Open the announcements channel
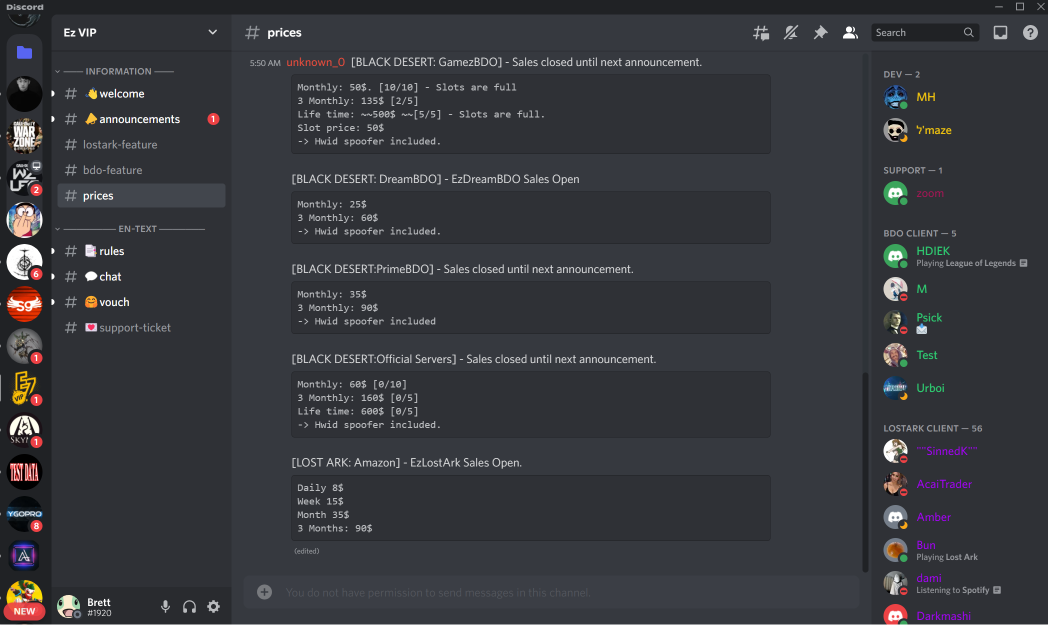1048x625 pixels. pyautogui.click(x=142, y=119)
